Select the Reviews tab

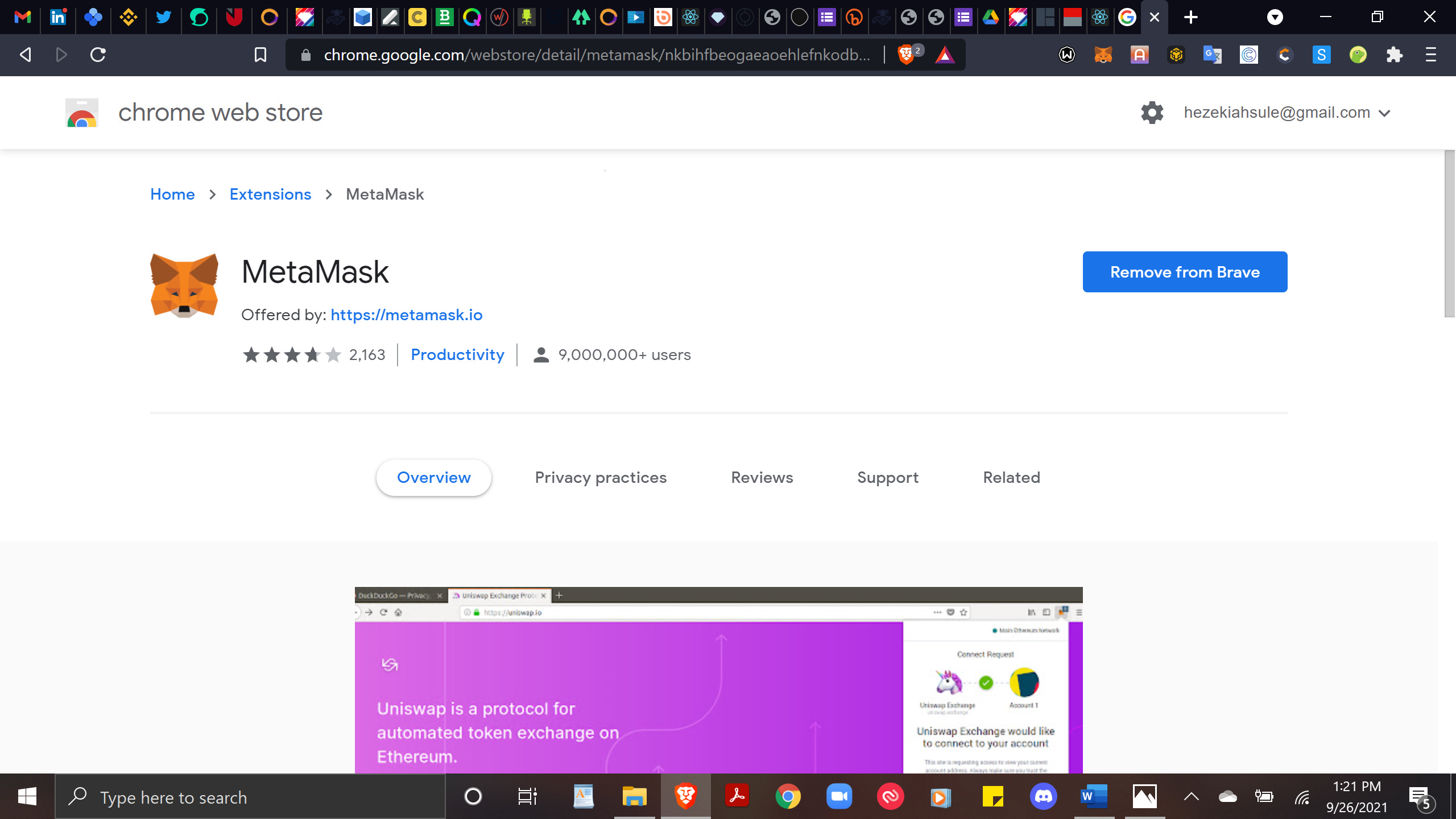[762, 478]
